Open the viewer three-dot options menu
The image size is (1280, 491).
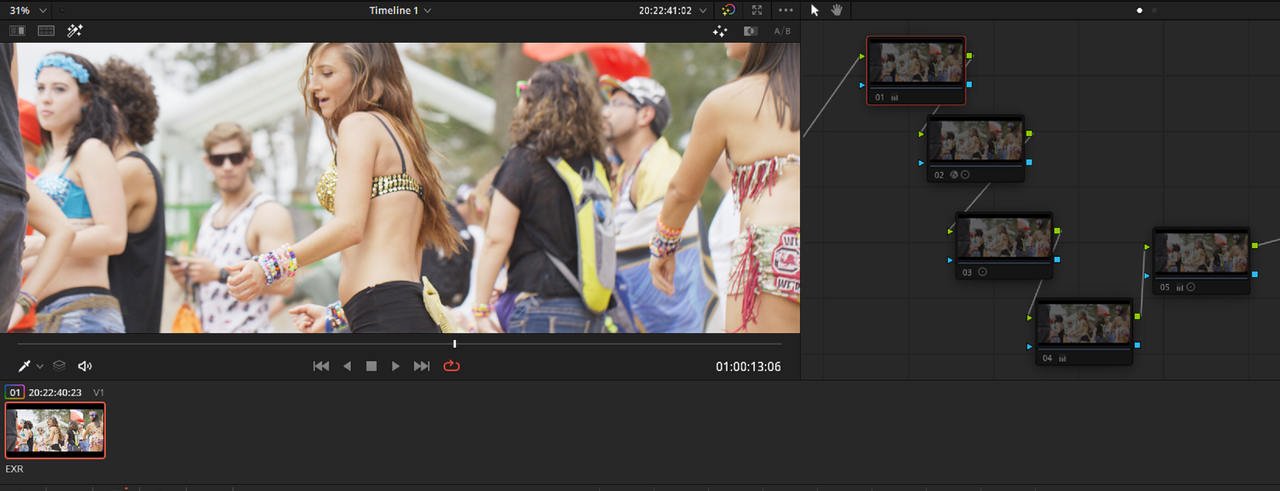[786, 10]
